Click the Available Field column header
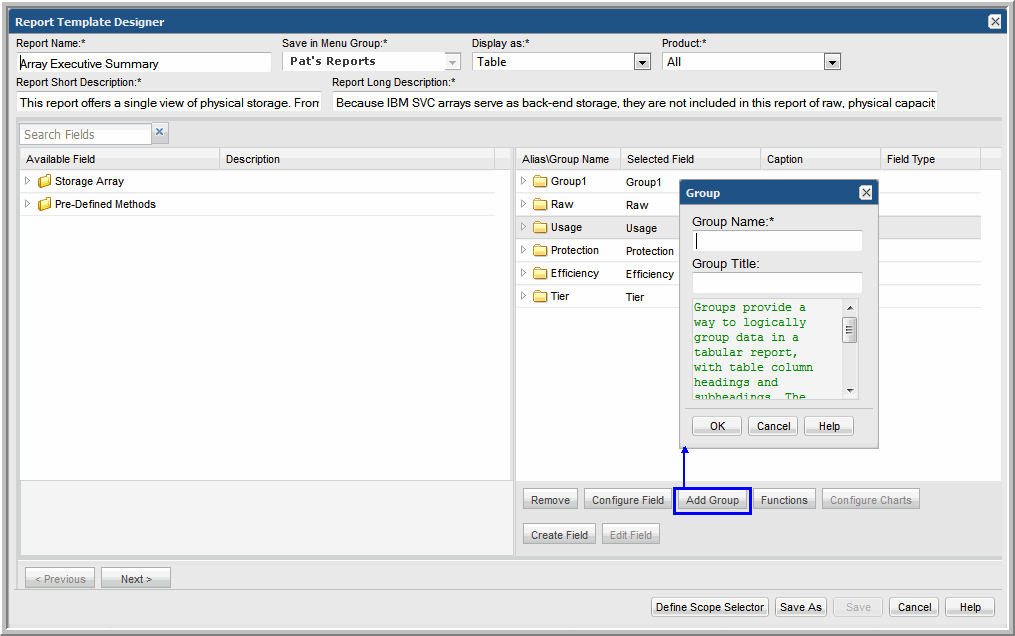The height and width of the screenshot is (636, 1015). pos(61,159)
